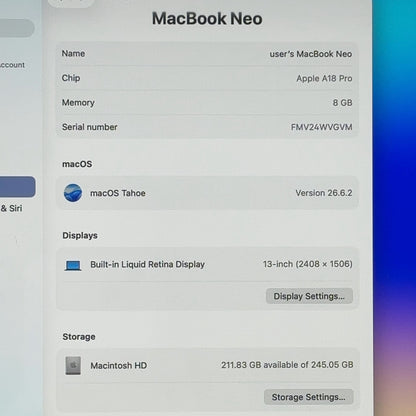
Task: Select the highlighted item in the sidebar
Action: tap(17, 187)
